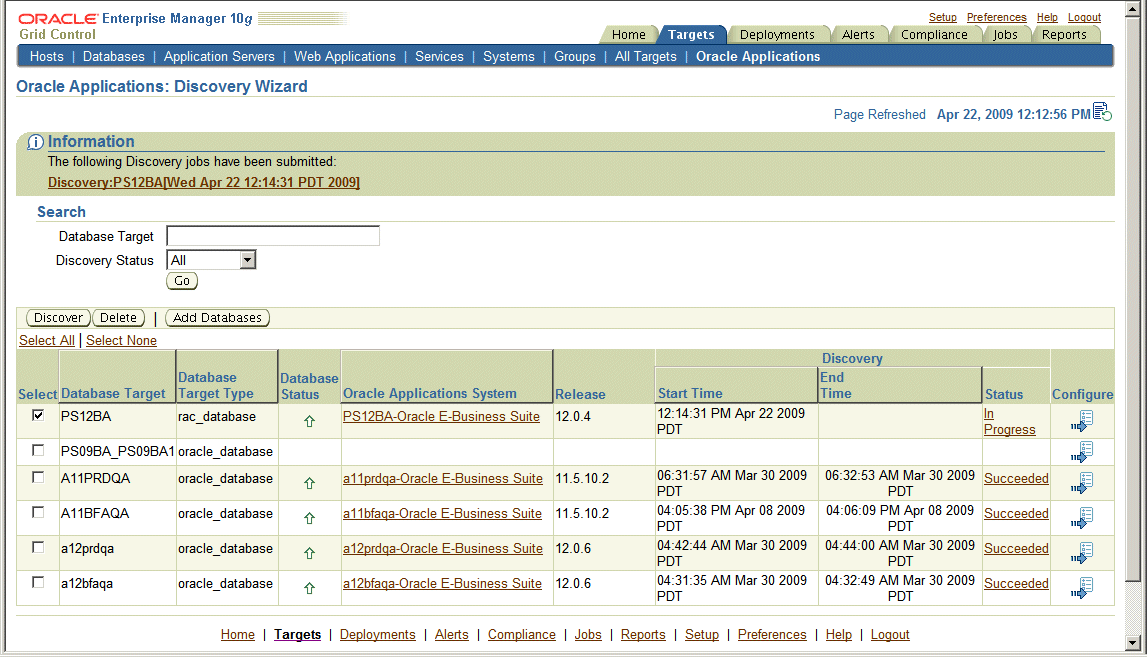This screenshot has height=657, width=1147.
Task: Open a12prdqa-Oracle E-Business Suite link
Action: [x=443, y=549]
